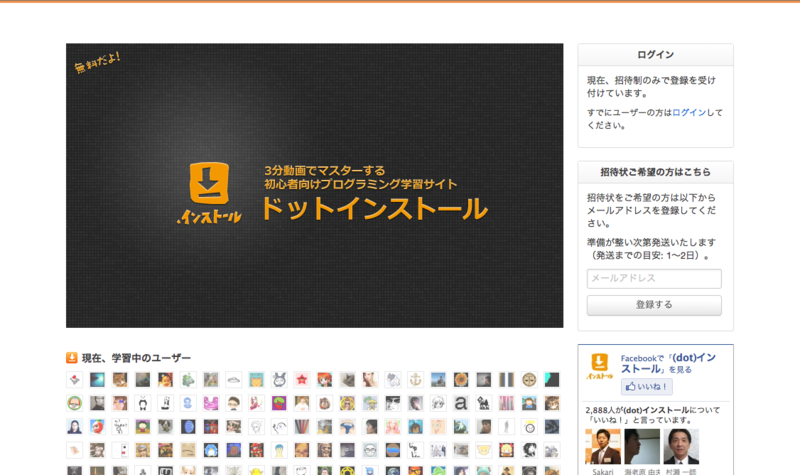
Task: Click the orange icon beside 現在、学習中のユーザー
Action: pos(71,358)
